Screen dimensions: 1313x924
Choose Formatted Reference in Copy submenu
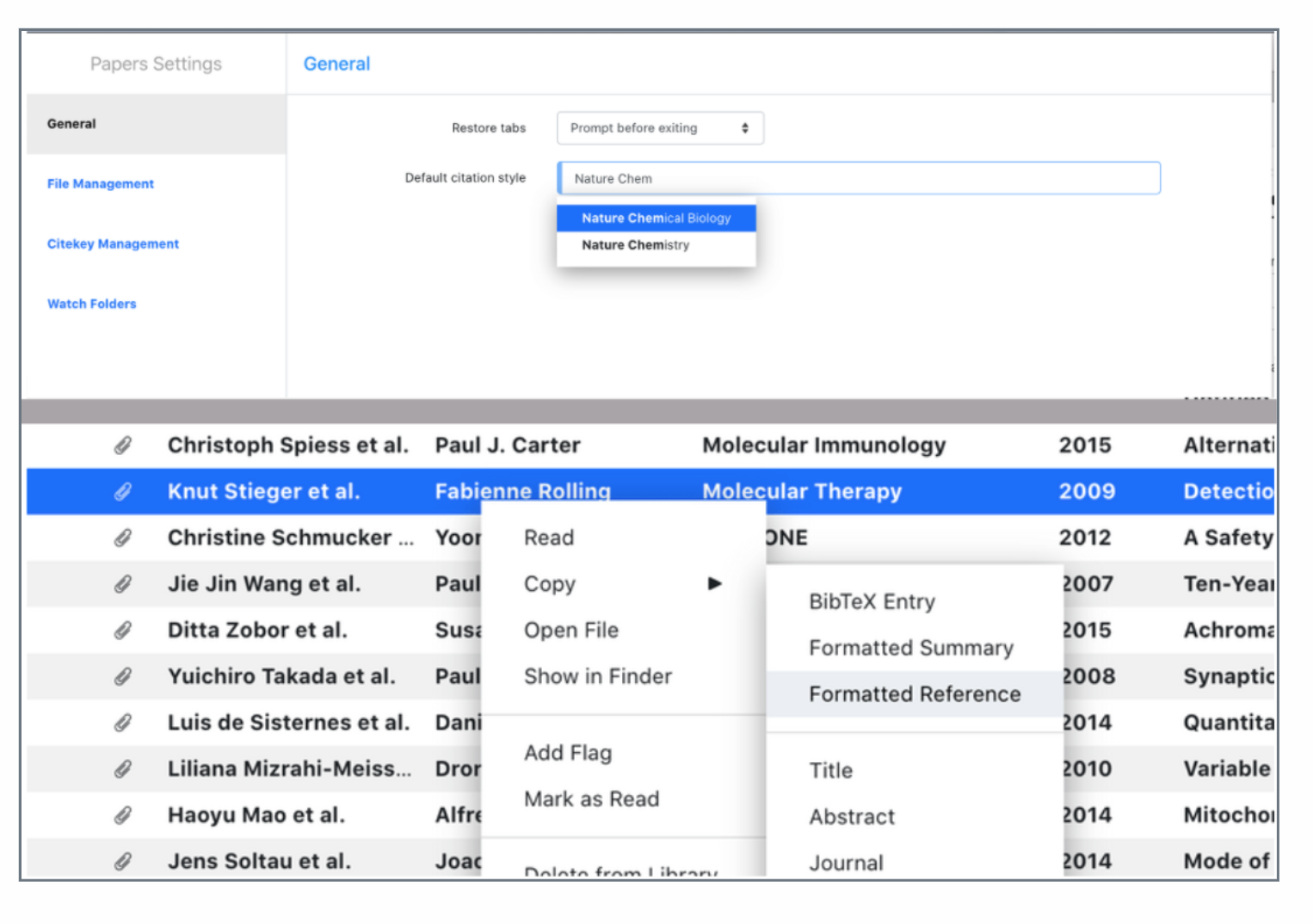914,694
